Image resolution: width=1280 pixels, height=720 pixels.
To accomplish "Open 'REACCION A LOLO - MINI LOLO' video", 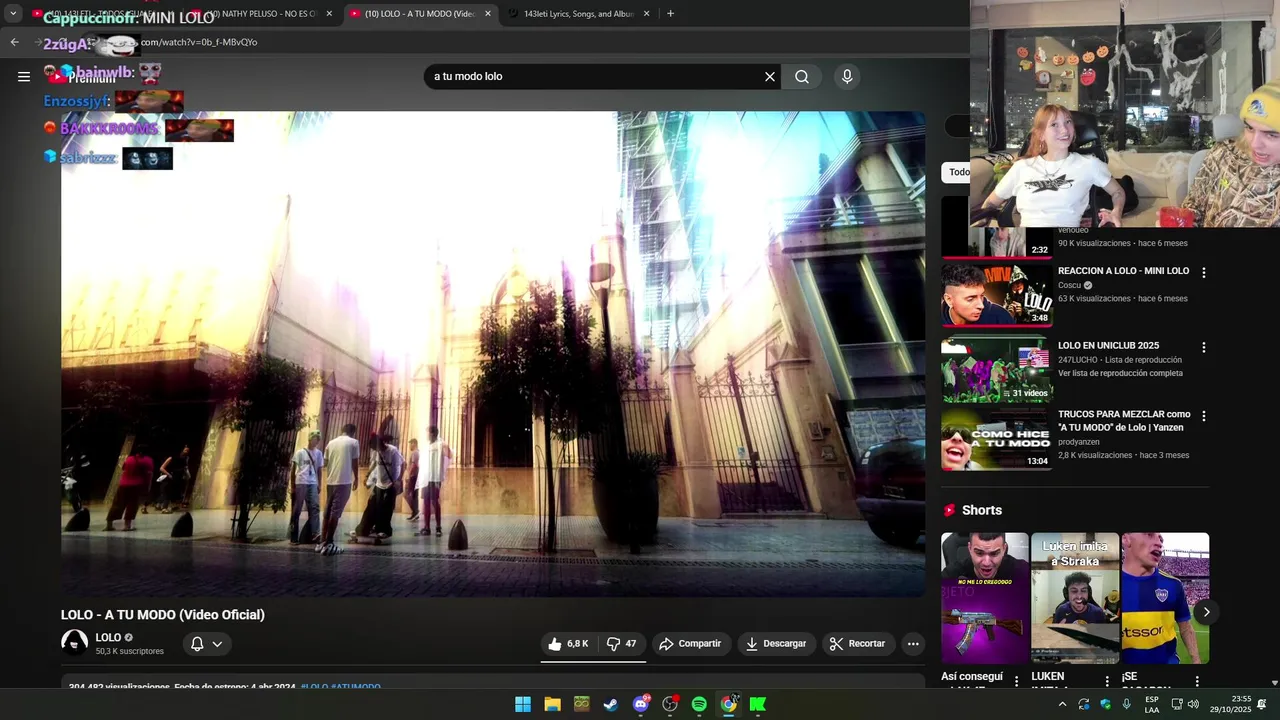I will tap(1123, 271).
